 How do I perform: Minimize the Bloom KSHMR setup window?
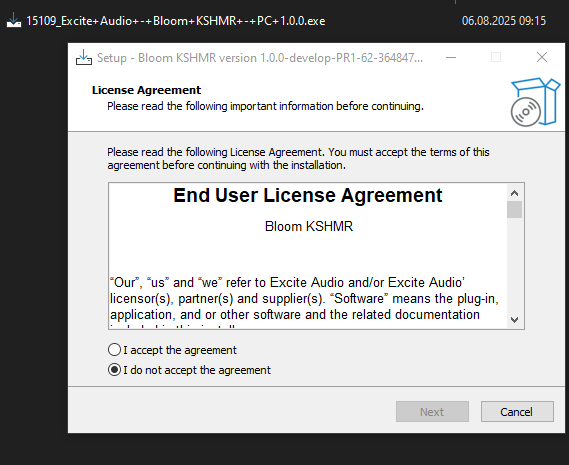451,57
